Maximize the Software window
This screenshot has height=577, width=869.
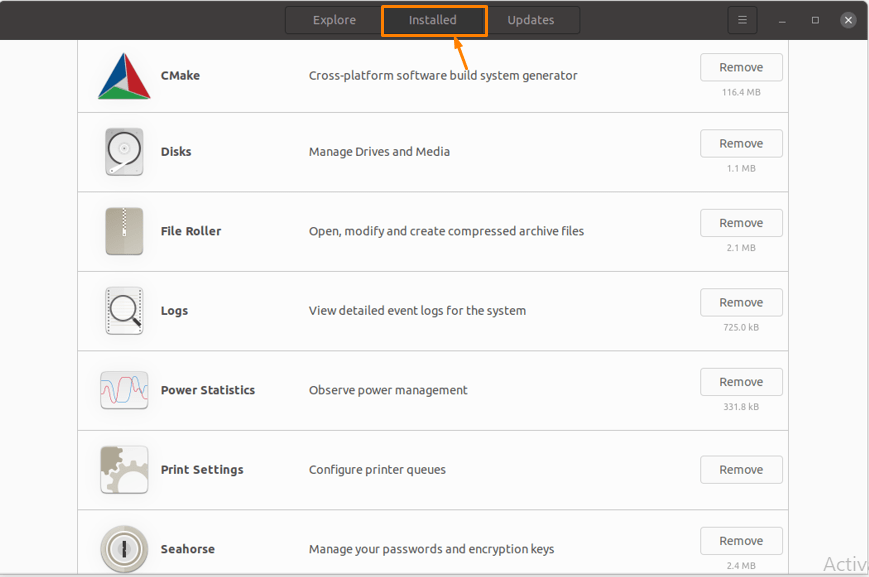click(x=815, y=20)
